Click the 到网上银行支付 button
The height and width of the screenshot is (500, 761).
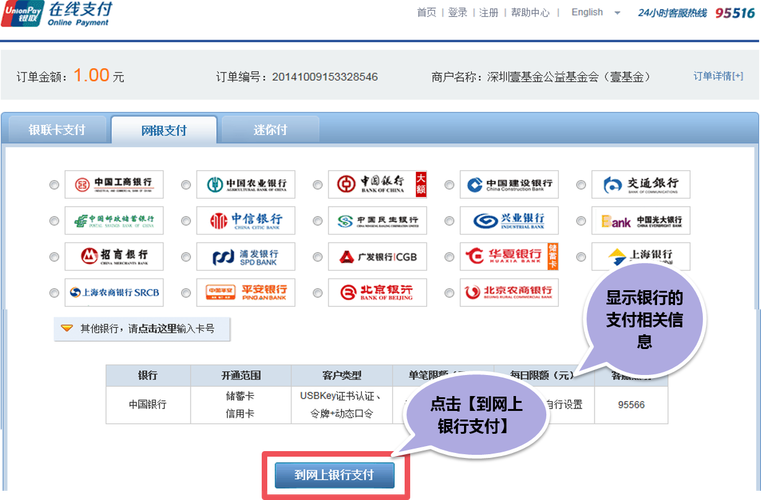coord(334,475)
